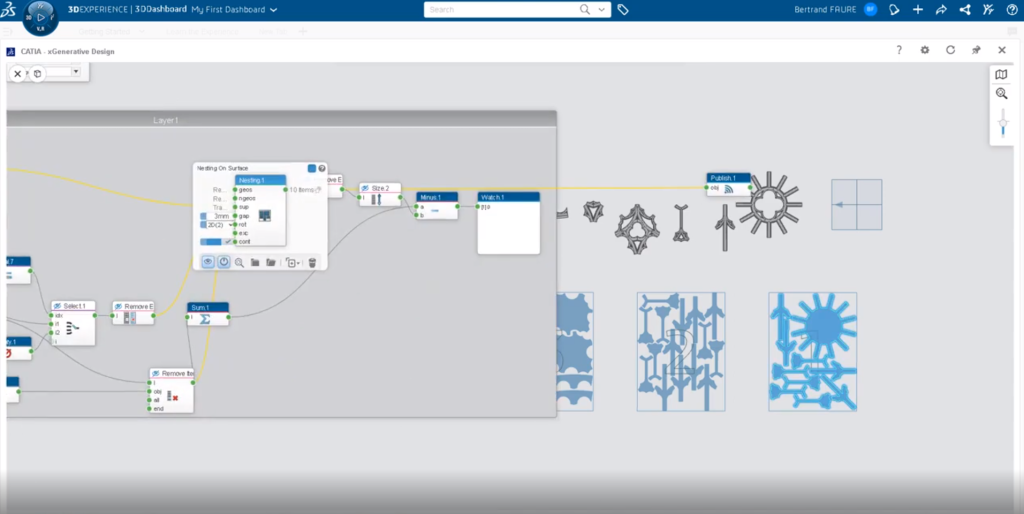Toggle hidden-eye icon on Size.2 node
This screenshot has height=514, width=1024.
point(366,188)
